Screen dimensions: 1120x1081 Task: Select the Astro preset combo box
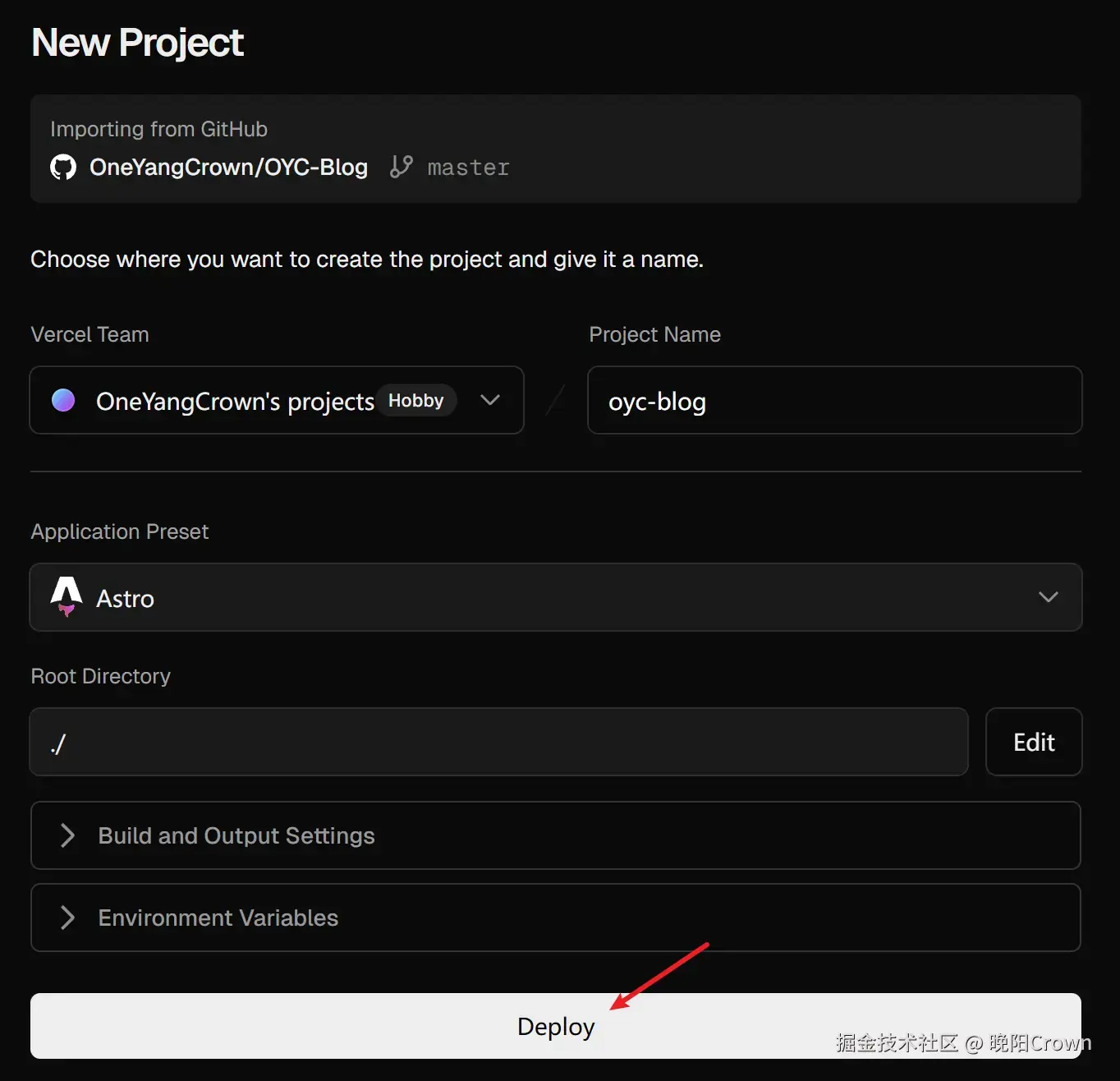(555, 597)
